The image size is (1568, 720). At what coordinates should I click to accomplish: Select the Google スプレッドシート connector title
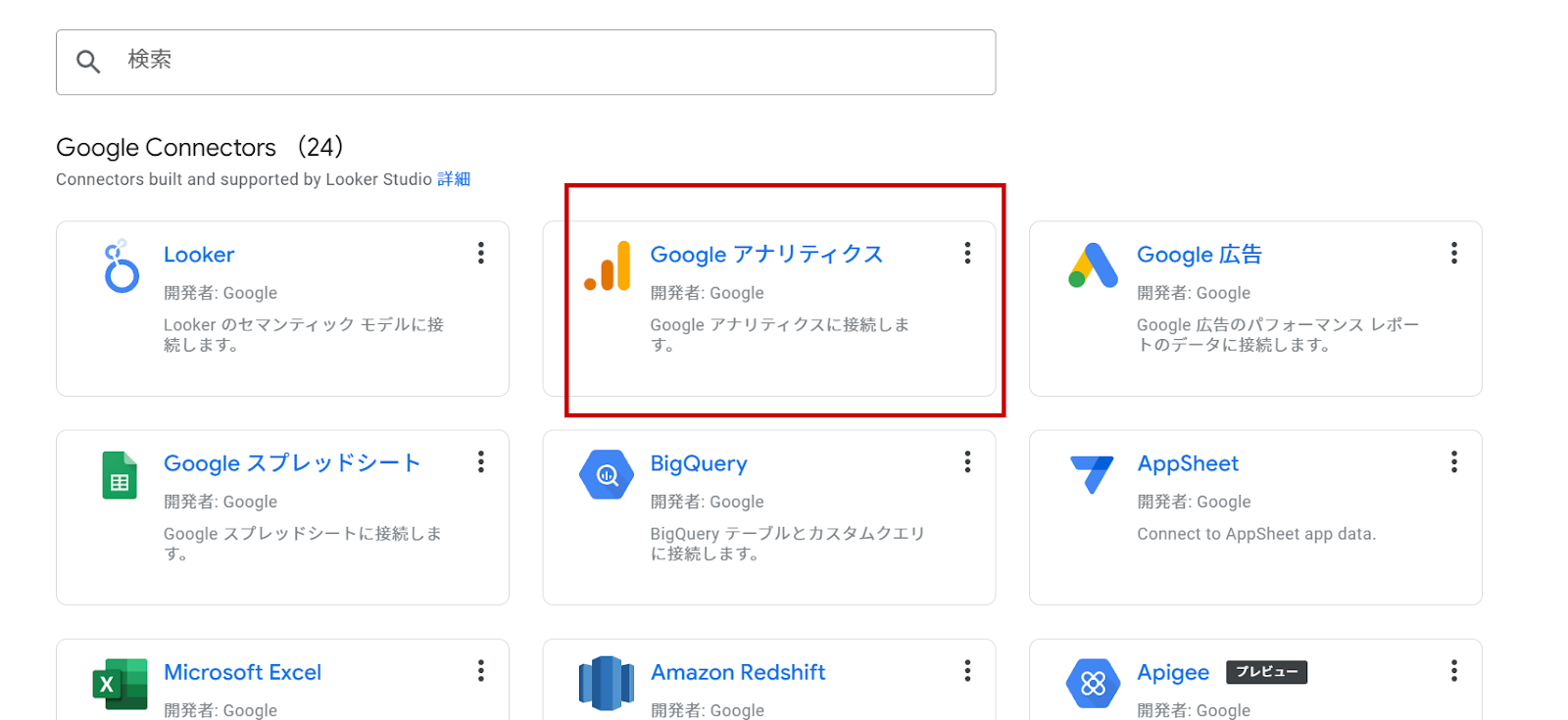click(x=292, y=463)
